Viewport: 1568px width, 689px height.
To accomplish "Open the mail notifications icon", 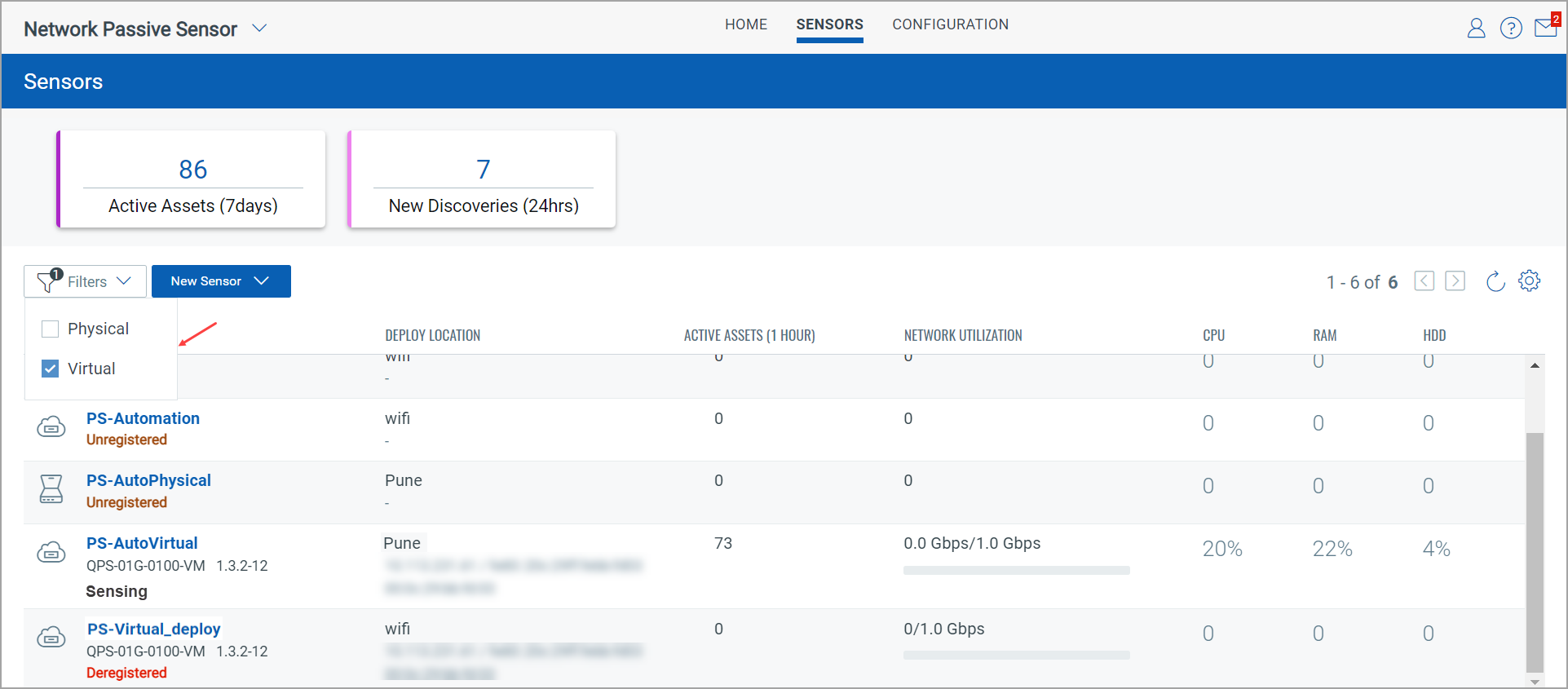I will coord(1545,29).
